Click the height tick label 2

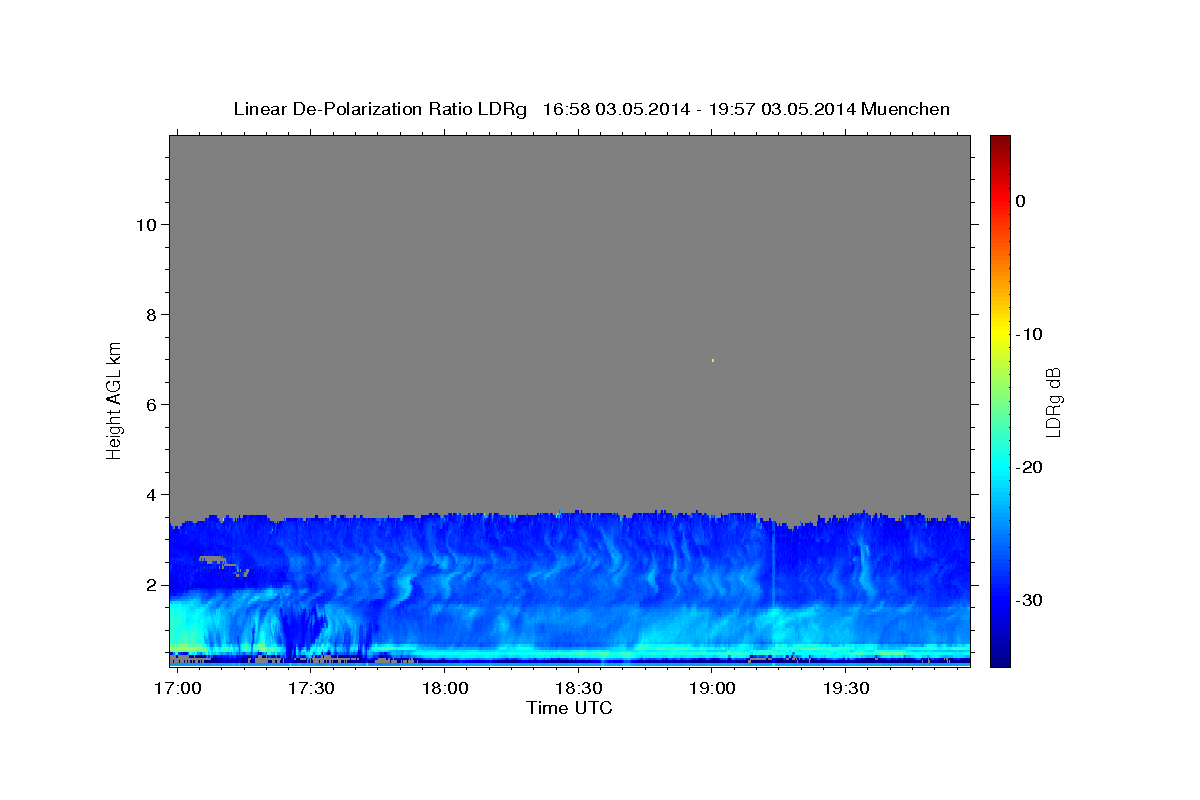click(x=149, y=584)
